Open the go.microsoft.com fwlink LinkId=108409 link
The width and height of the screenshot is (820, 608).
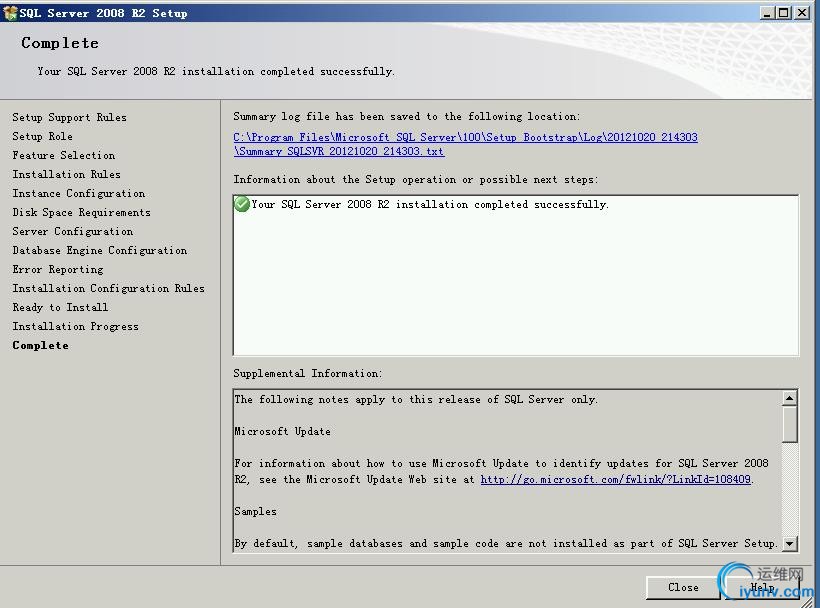coord(615,479)
